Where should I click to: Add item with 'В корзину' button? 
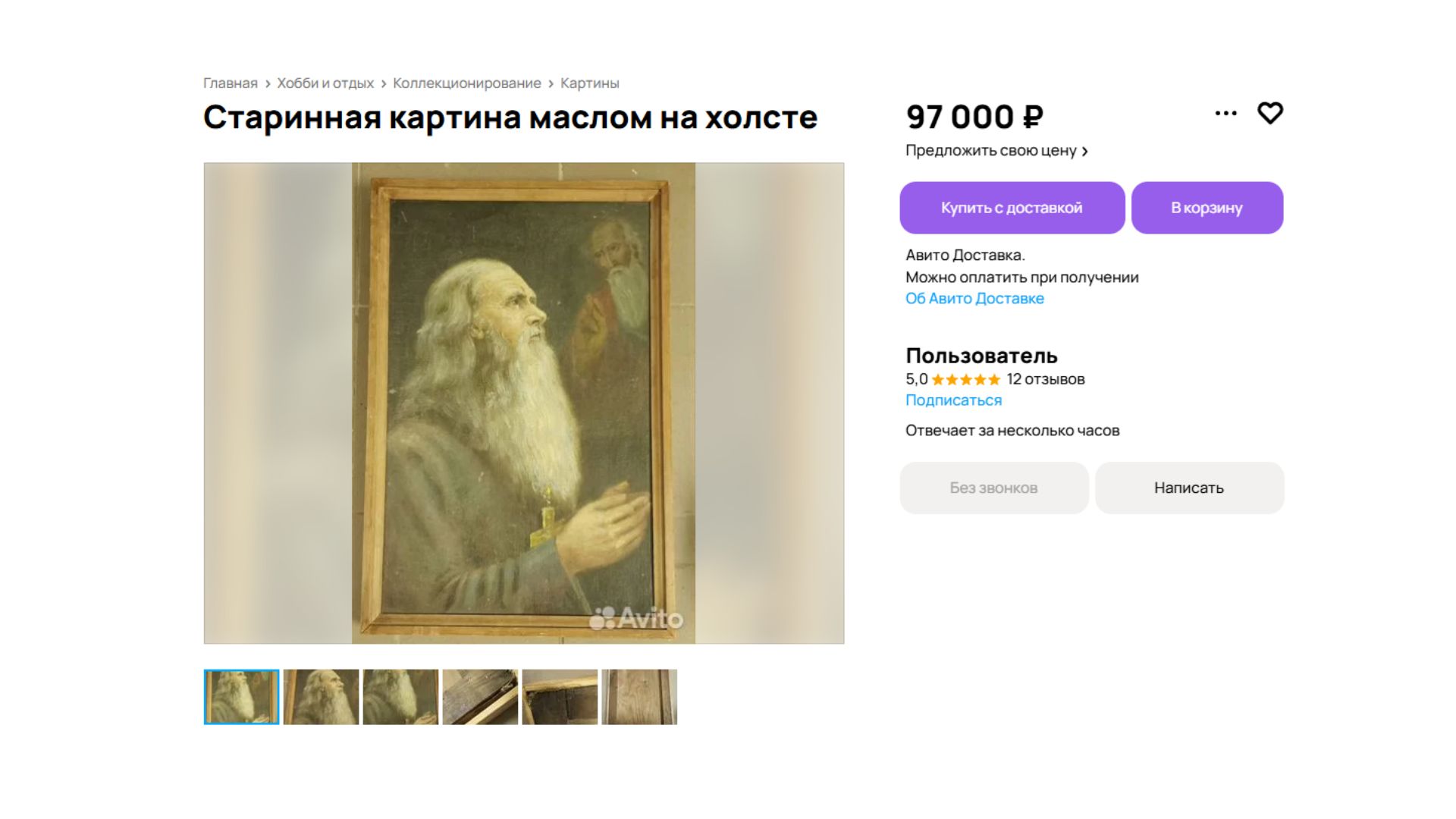coord(1207,208)
